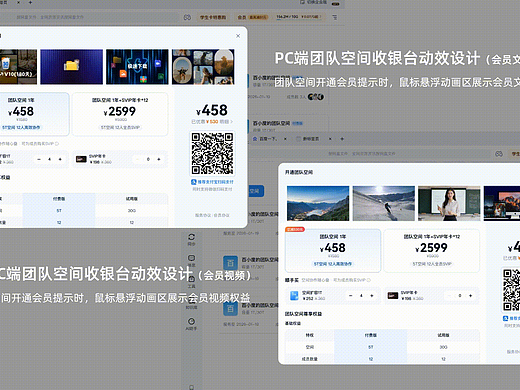Decrease the SVIP card quantity in the folder-banner dialog

coord(137,159)
